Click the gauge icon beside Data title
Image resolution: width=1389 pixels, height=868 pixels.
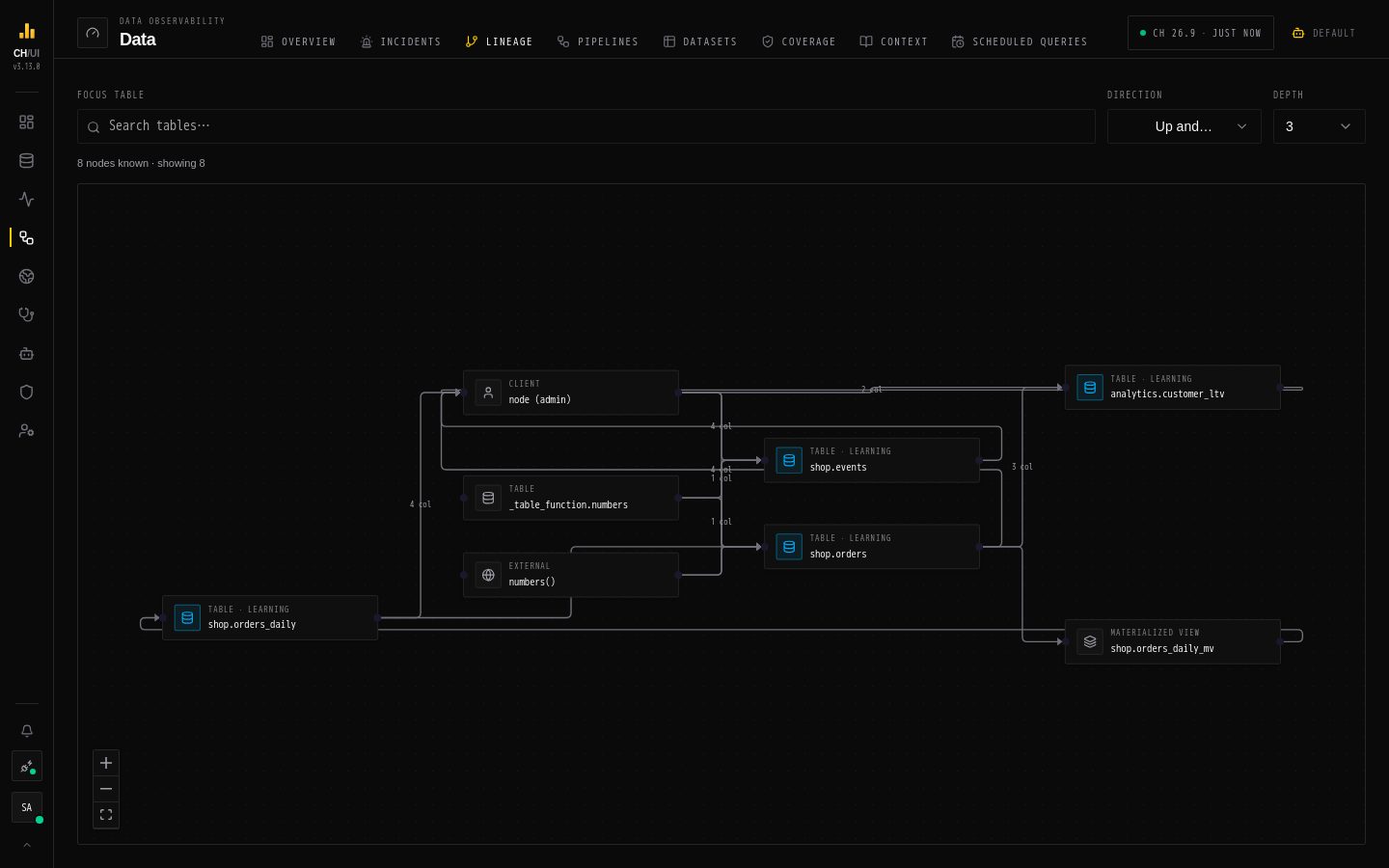point(93,33)
